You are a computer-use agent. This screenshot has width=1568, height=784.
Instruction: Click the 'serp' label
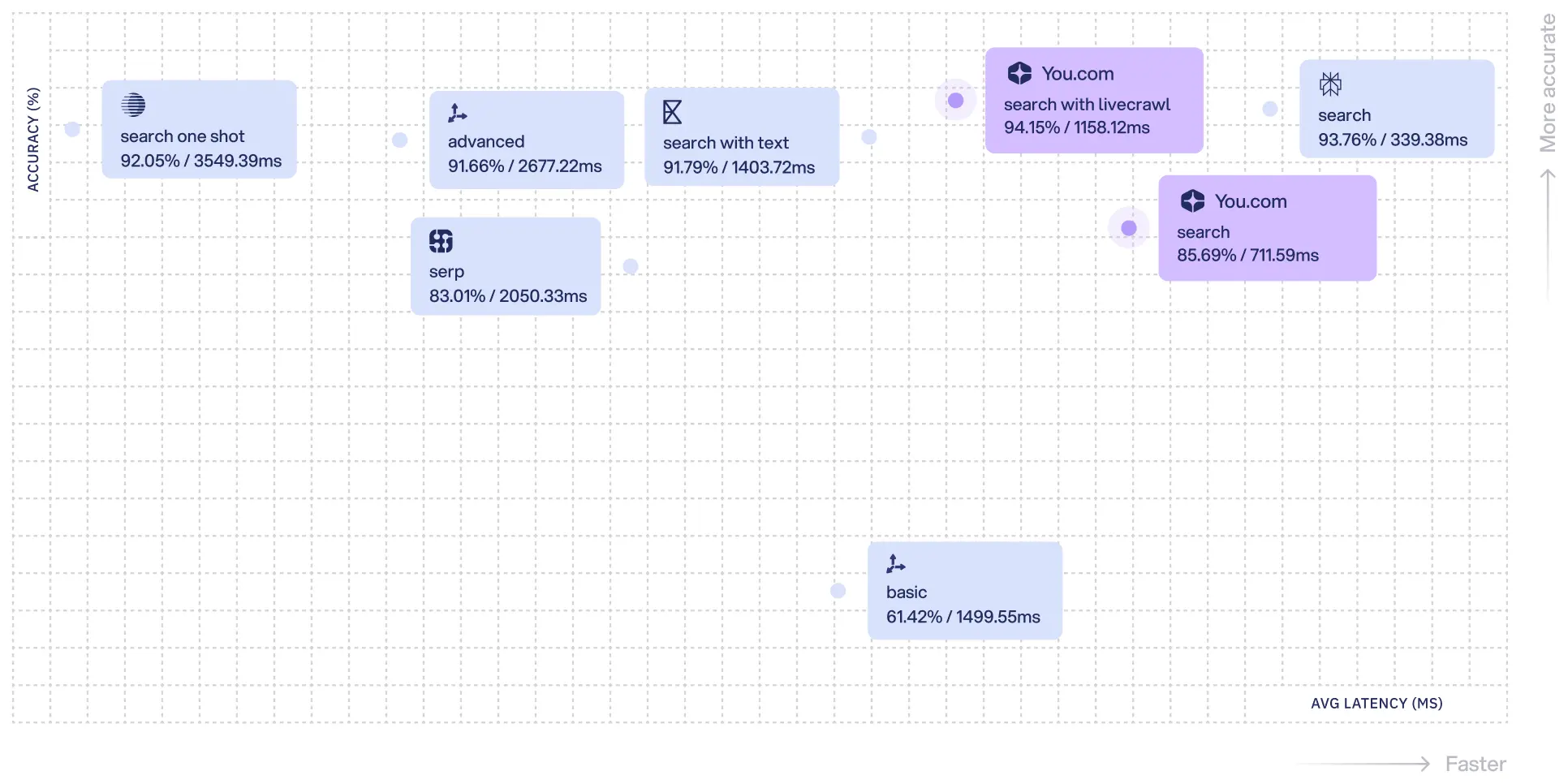[446, 272]
